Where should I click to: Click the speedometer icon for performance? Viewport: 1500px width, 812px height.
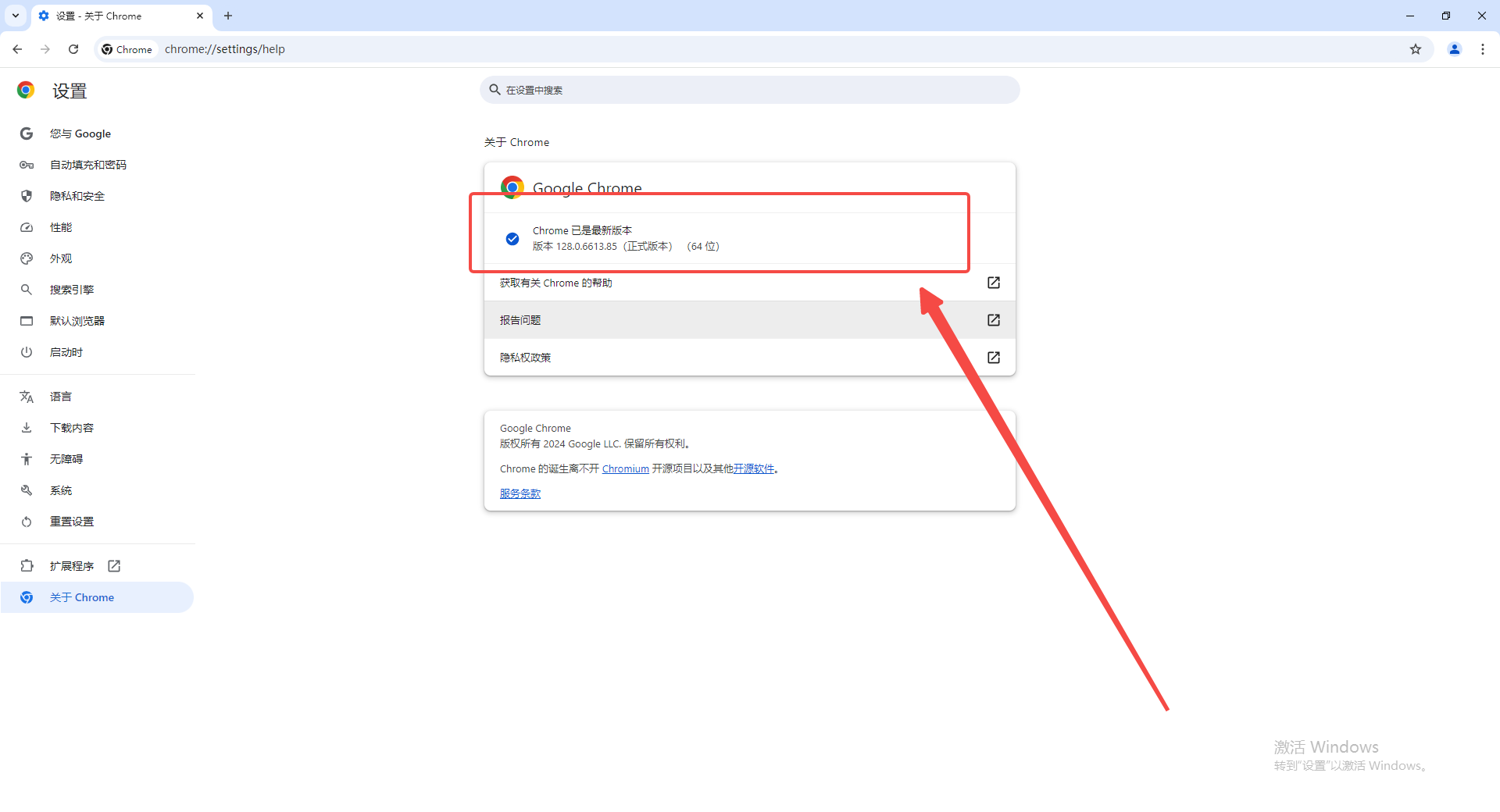(x=27, y=227)
